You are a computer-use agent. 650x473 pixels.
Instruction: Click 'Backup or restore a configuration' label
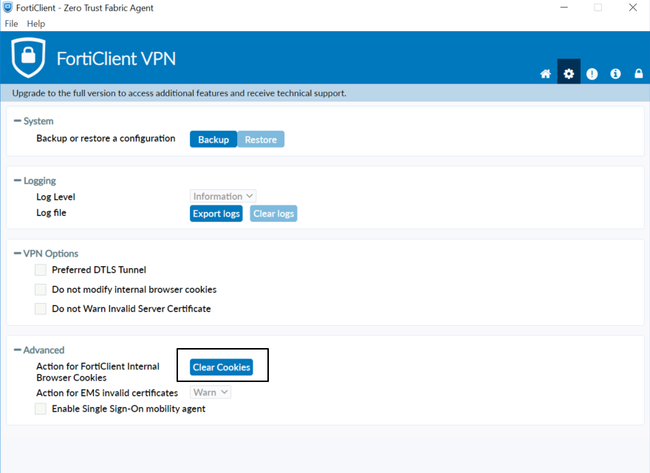[x=106, y=138]
